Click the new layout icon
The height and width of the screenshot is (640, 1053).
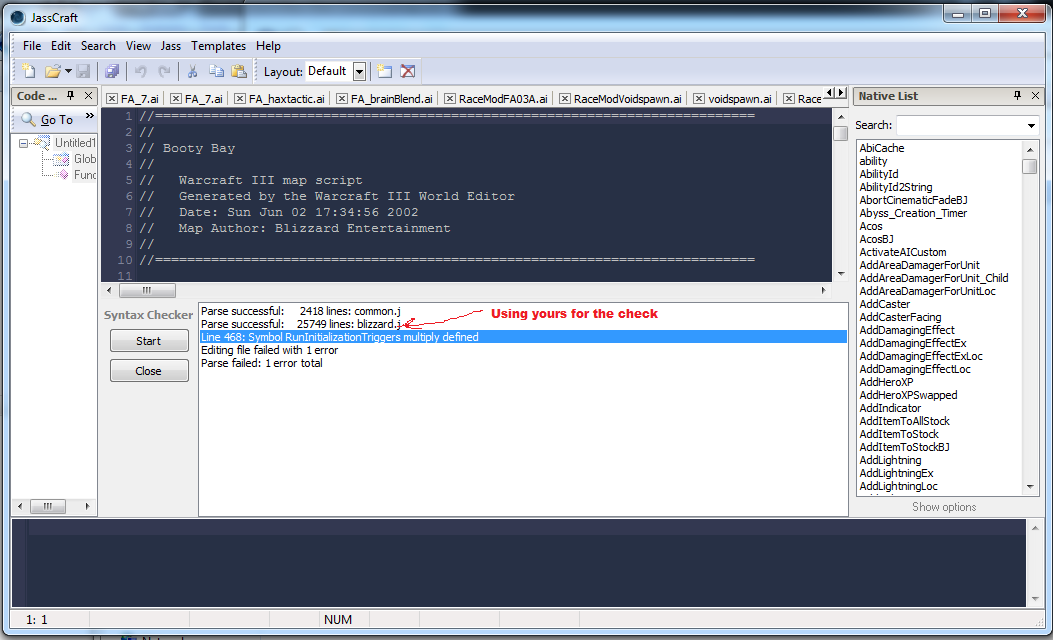pos(384,71)
